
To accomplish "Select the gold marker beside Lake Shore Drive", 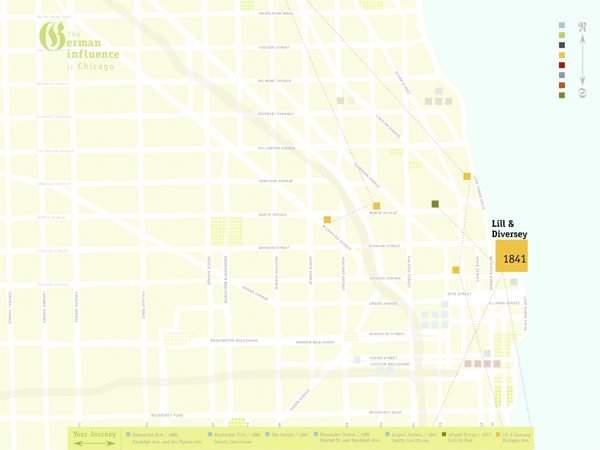I will pyautogui.click(x=467, y=176).
